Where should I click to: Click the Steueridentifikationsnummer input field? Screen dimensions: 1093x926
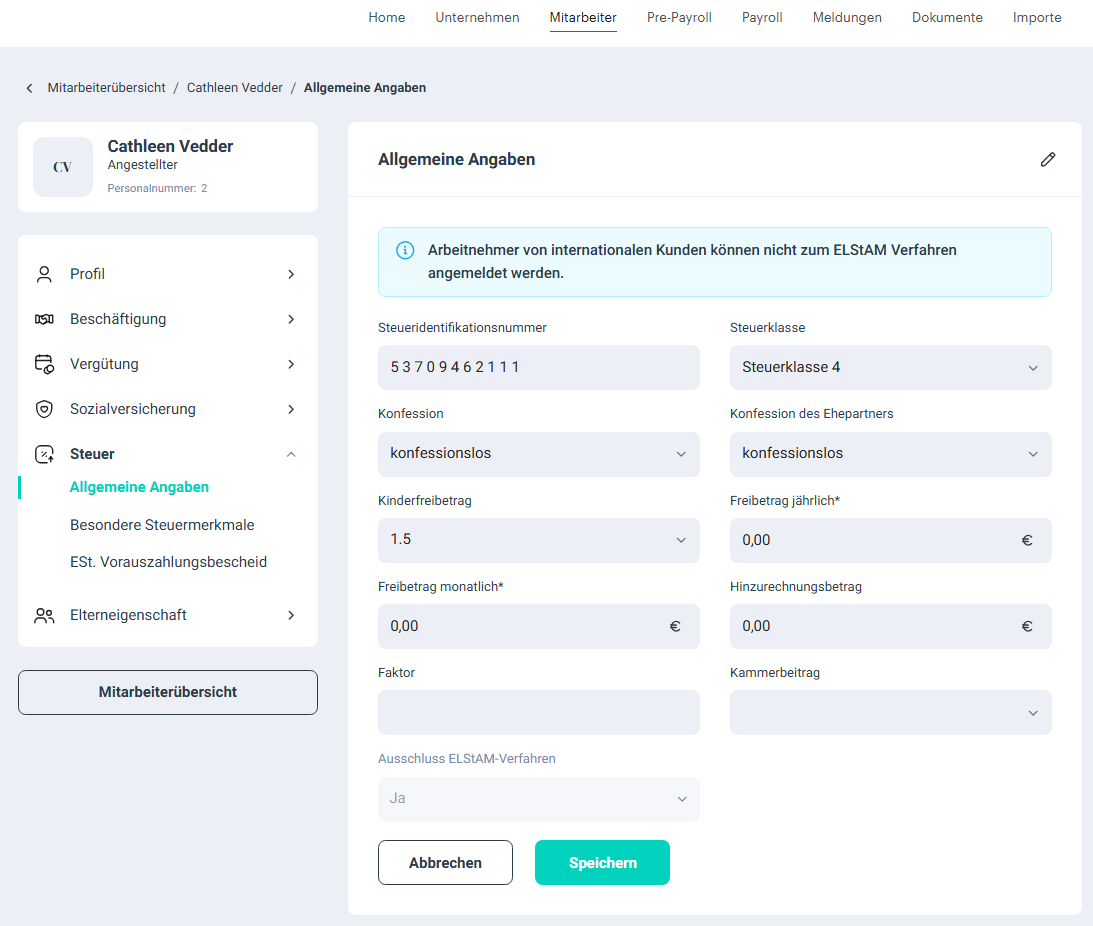coord(538,367)
